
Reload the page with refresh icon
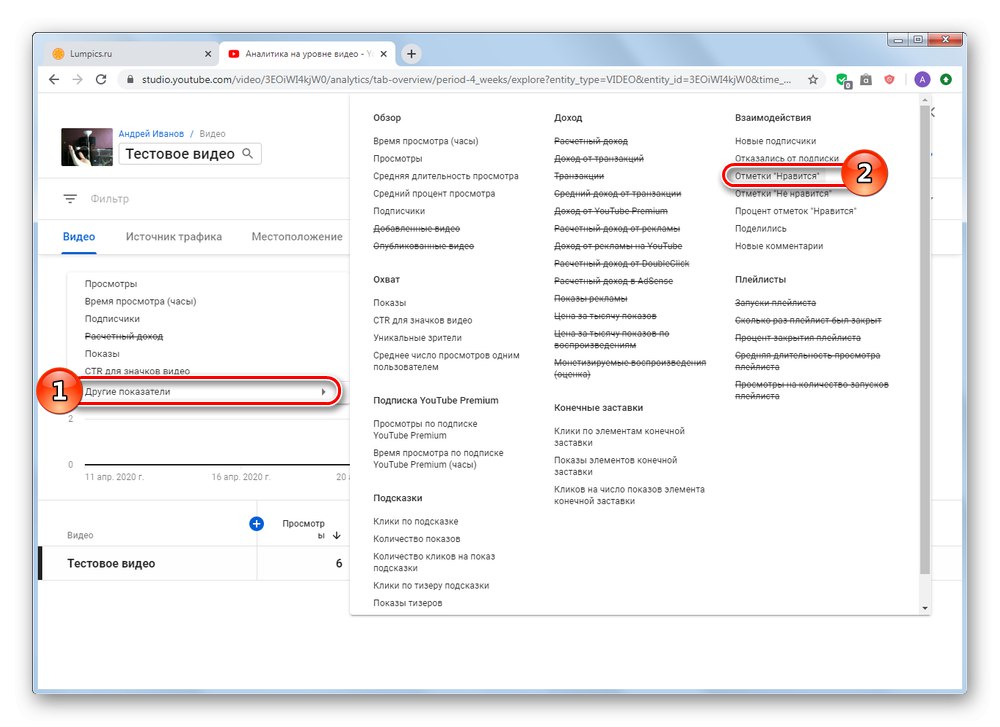coord(101,79)
